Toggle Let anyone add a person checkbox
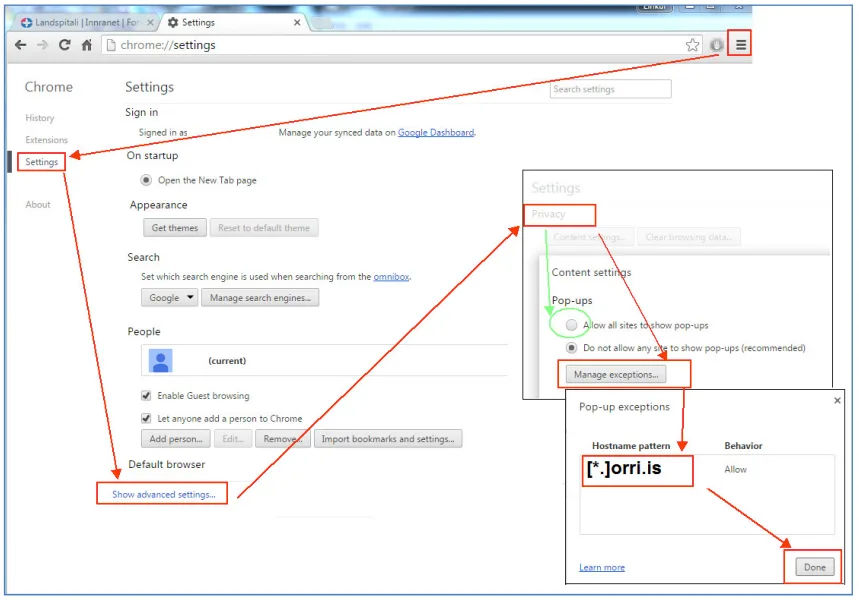 146,418
